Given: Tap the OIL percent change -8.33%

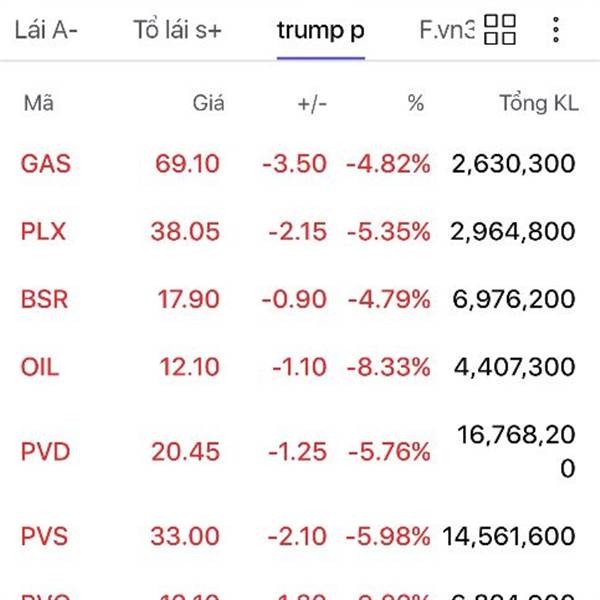Looking at the screenshot, I should pyautogui.click(x=388, y=367).
